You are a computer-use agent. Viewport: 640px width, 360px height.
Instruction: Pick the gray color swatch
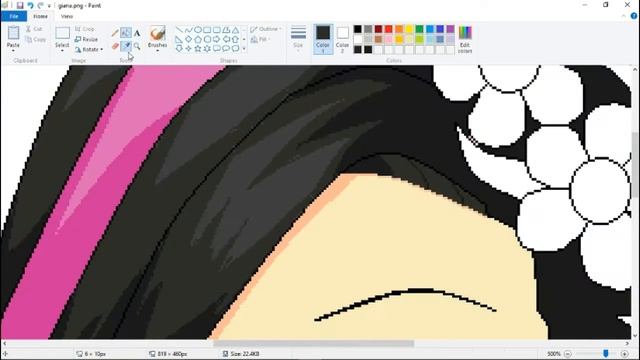368,29
